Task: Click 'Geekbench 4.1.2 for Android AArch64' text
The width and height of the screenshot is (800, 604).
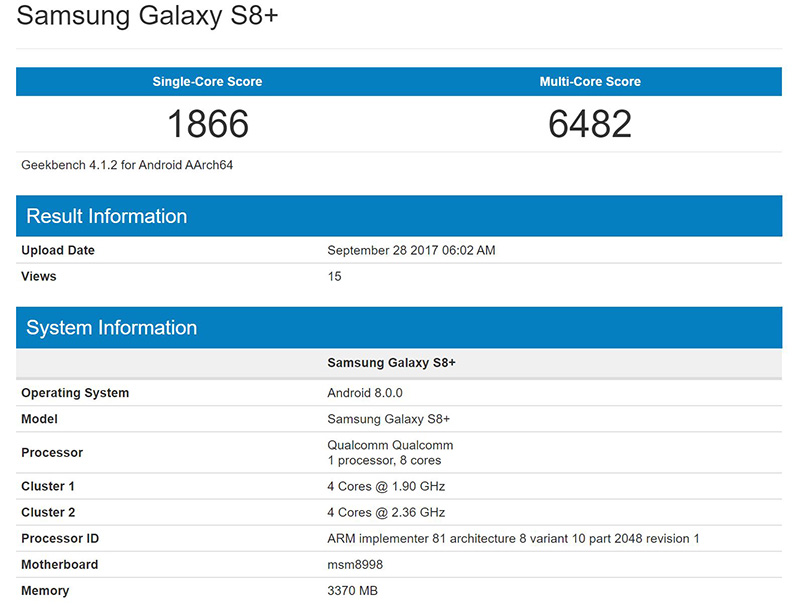Action: 127,165
